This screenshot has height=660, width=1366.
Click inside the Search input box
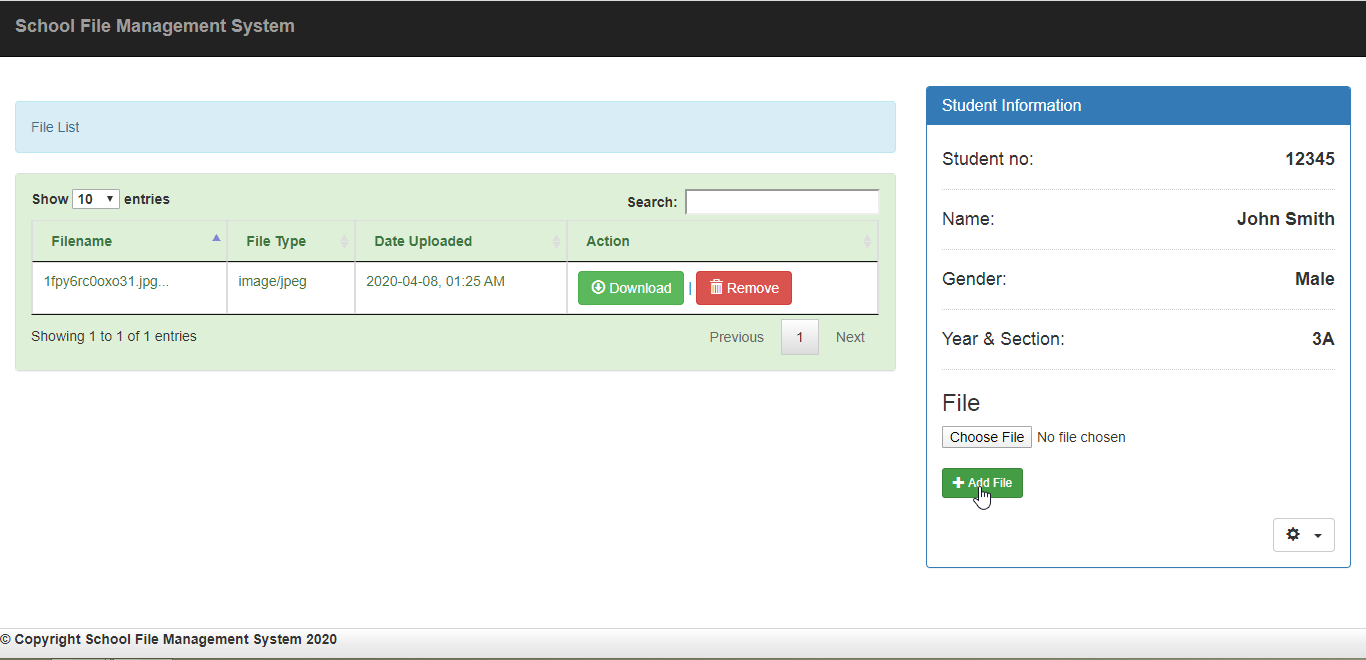click(782, 201)
